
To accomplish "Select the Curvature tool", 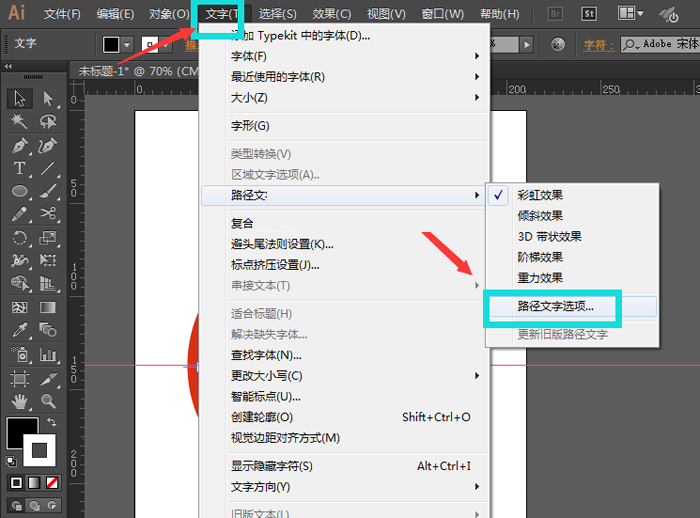I will click(47, 145).
